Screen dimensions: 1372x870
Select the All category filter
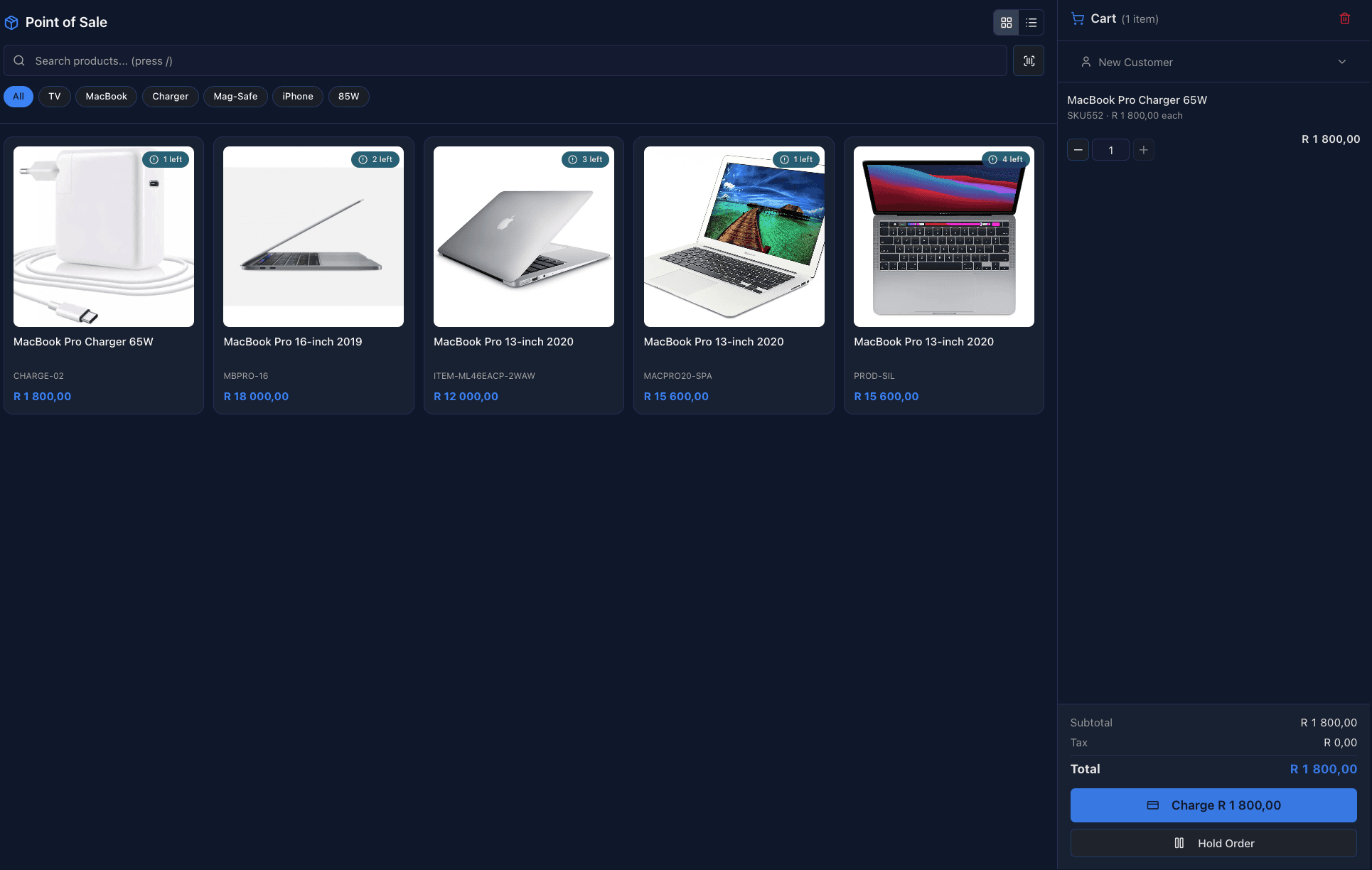click(x=18, y=97)
